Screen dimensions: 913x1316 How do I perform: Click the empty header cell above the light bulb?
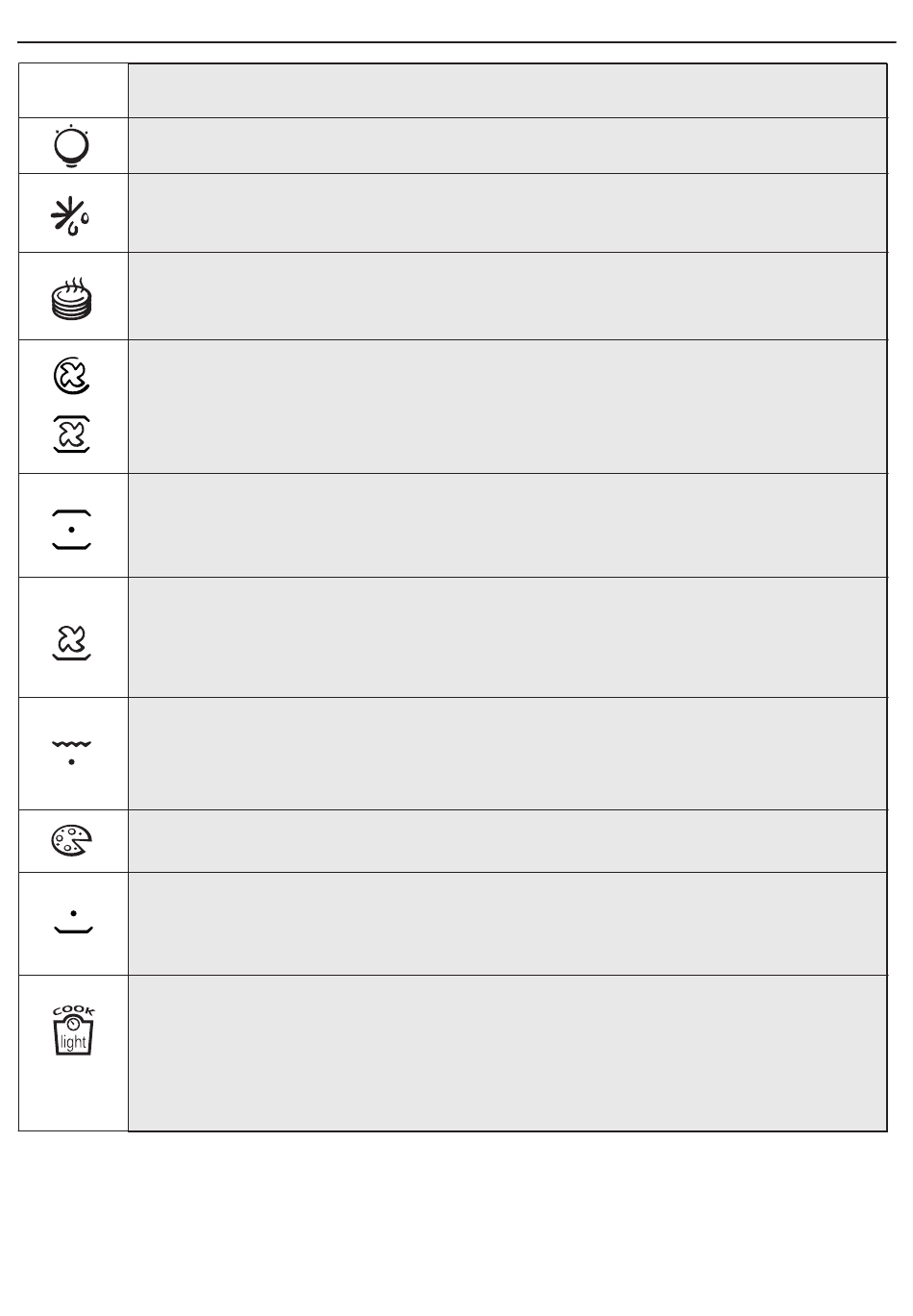(x=73, y=90)
